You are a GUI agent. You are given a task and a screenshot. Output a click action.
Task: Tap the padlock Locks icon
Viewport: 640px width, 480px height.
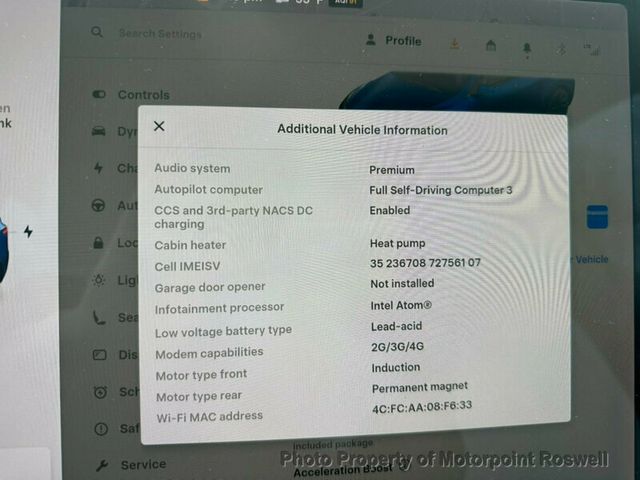click(99, 242)
